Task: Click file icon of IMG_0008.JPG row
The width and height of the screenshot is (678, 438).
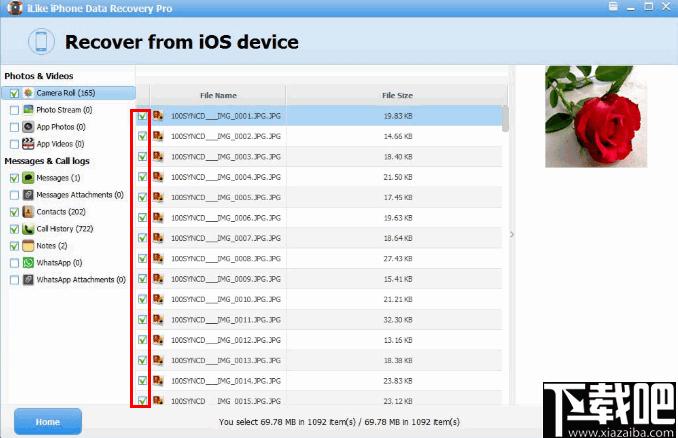Action: click(x=158, y=258)
